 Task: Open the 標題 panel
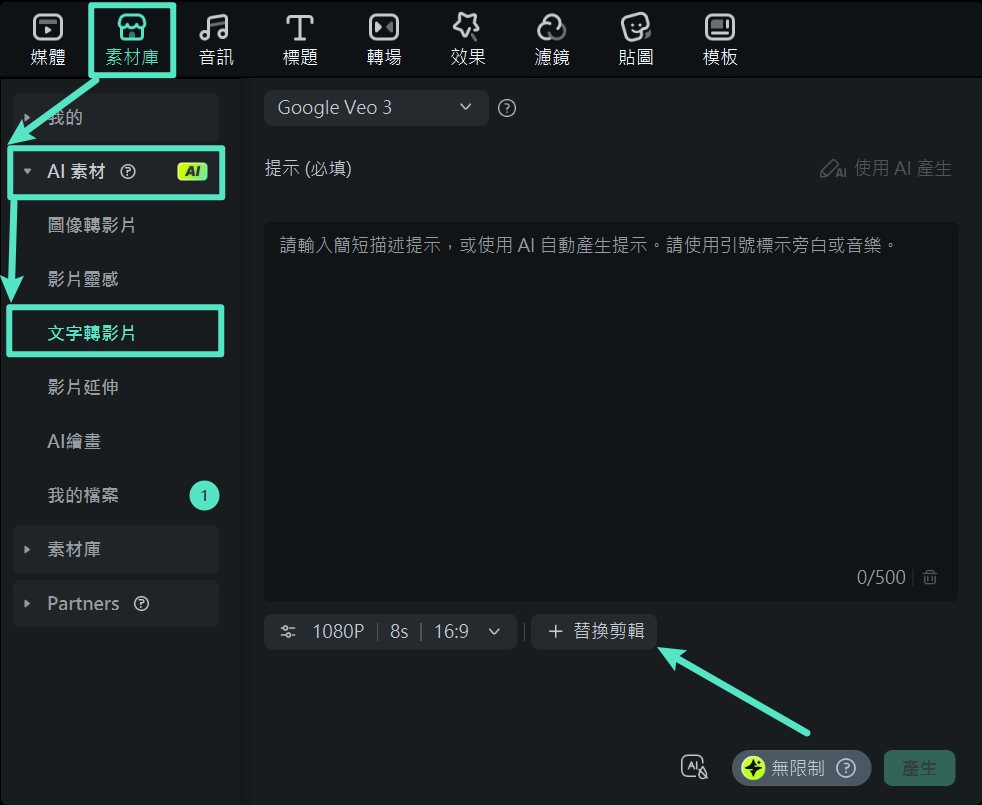(x=299, y=38)
